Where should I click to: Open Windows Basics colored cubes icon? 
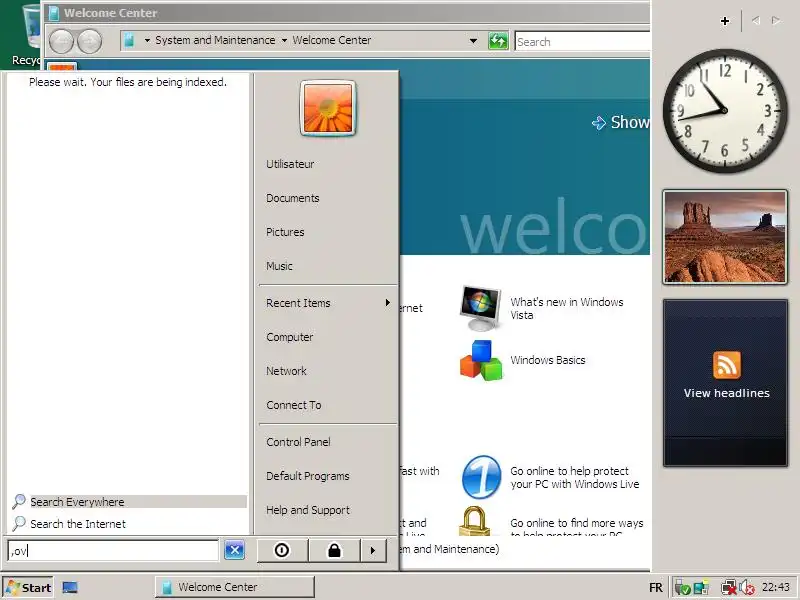tap(481, 360)
